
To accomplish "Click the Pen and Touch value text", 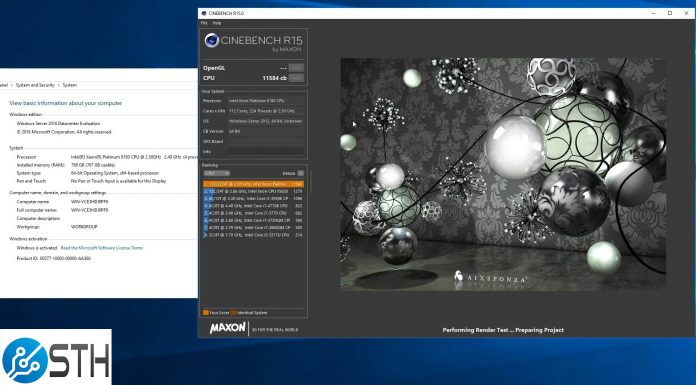I will pyautogui.click(x=118, y=181).
